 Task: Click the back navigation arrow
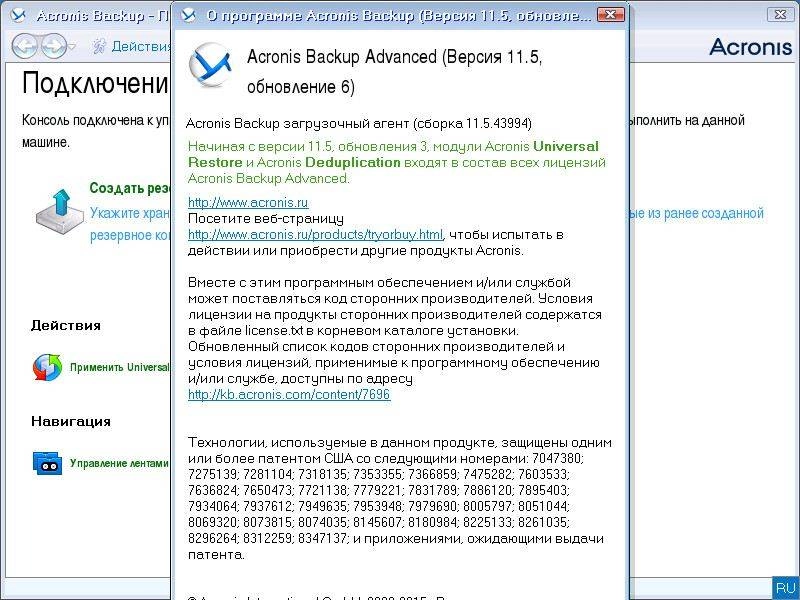point(24,46)
